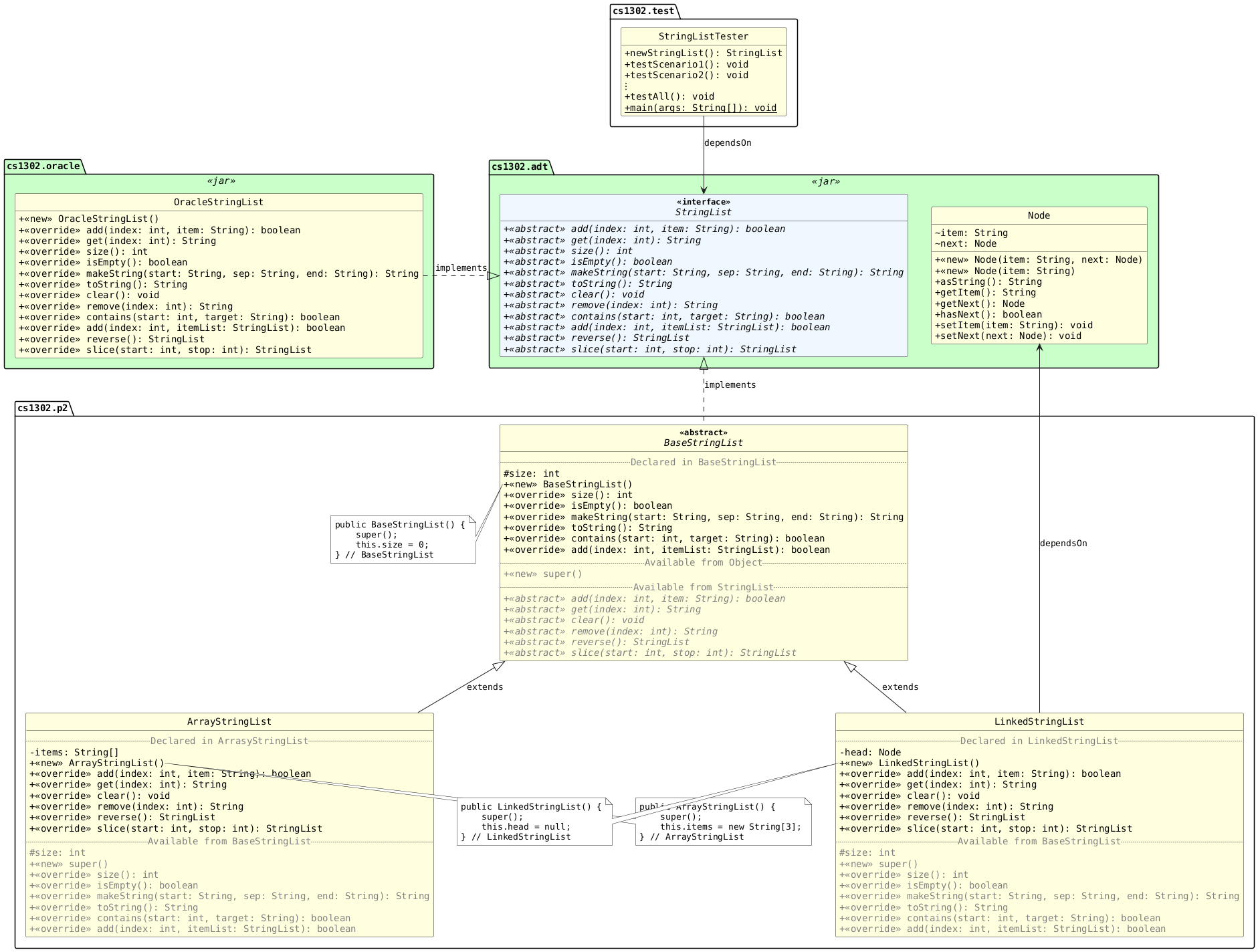Expand the cs1302.p2 package tab

pos(43,406)
